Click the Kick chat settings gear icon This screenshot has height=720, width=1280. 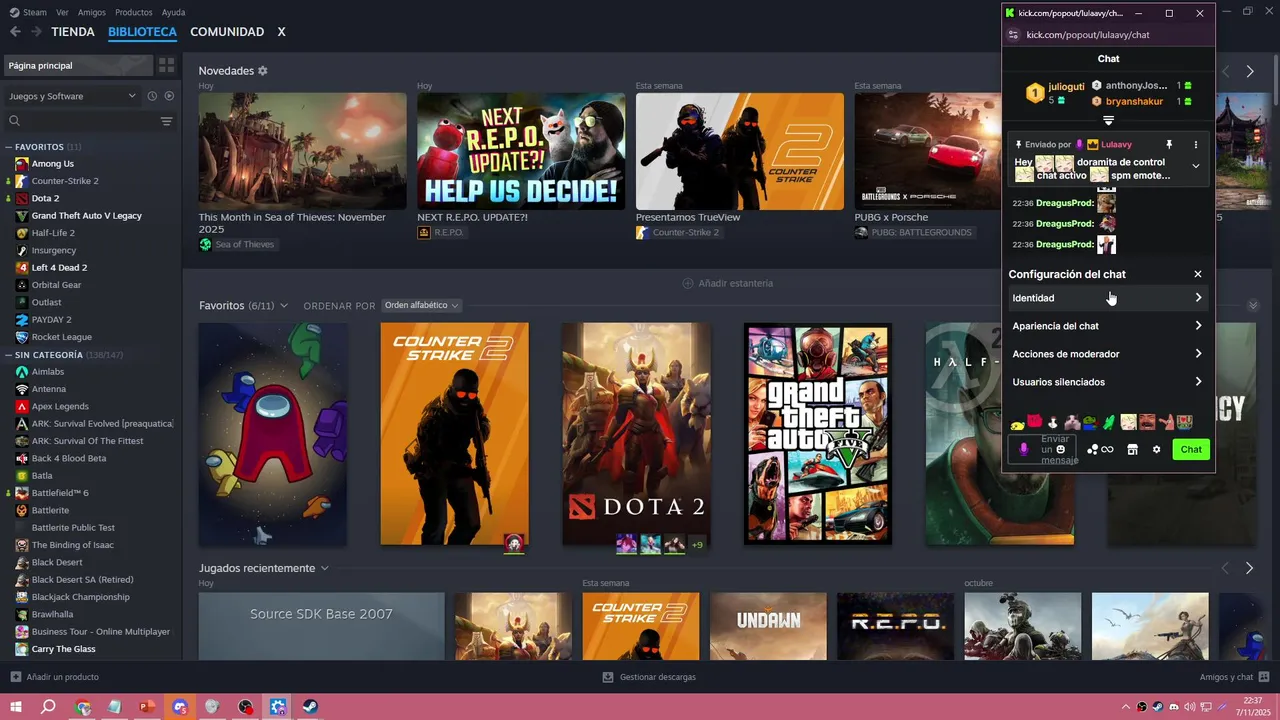1157,450
